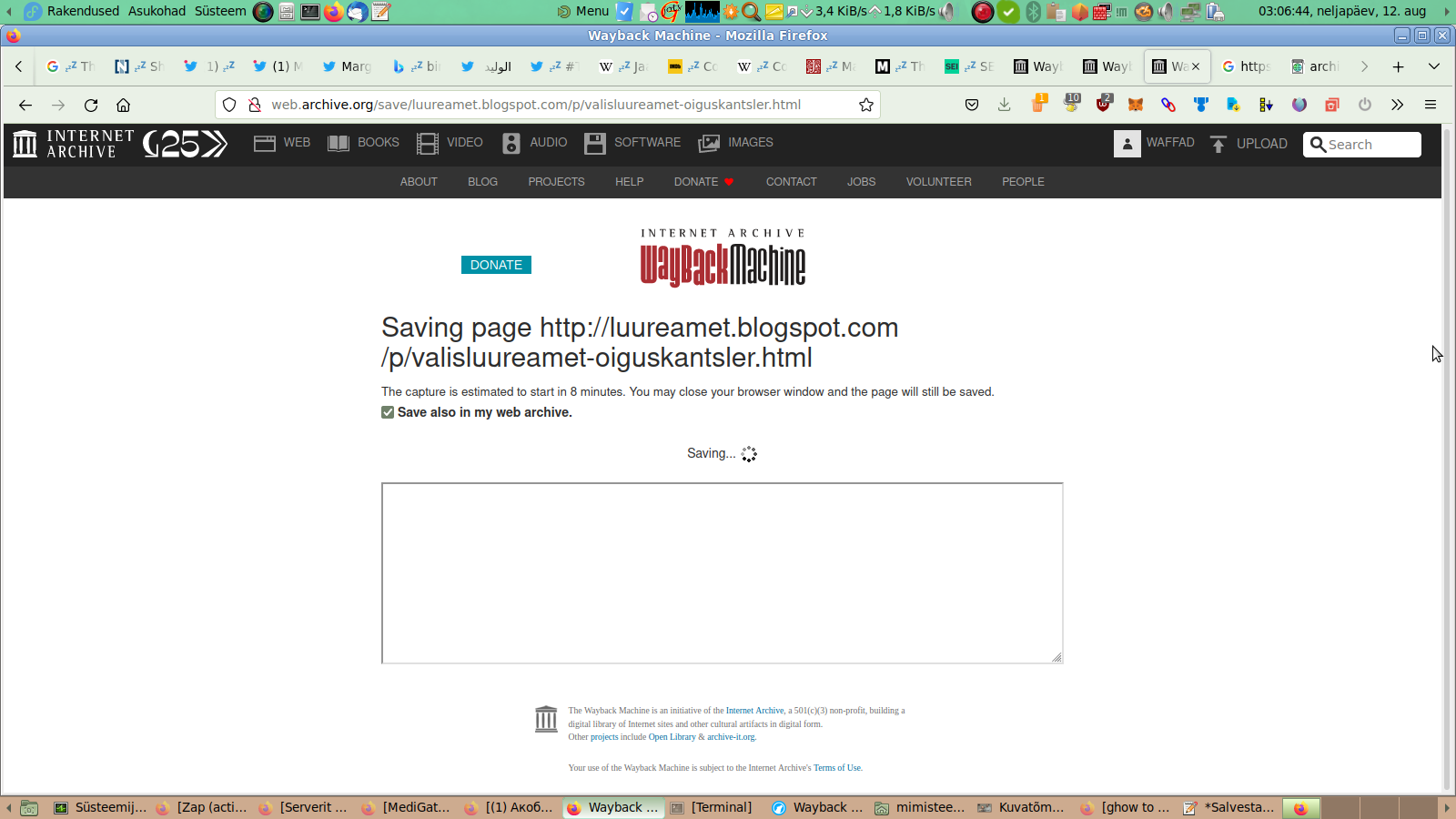Open 'Open Library' footer link

tap(672, 737)
